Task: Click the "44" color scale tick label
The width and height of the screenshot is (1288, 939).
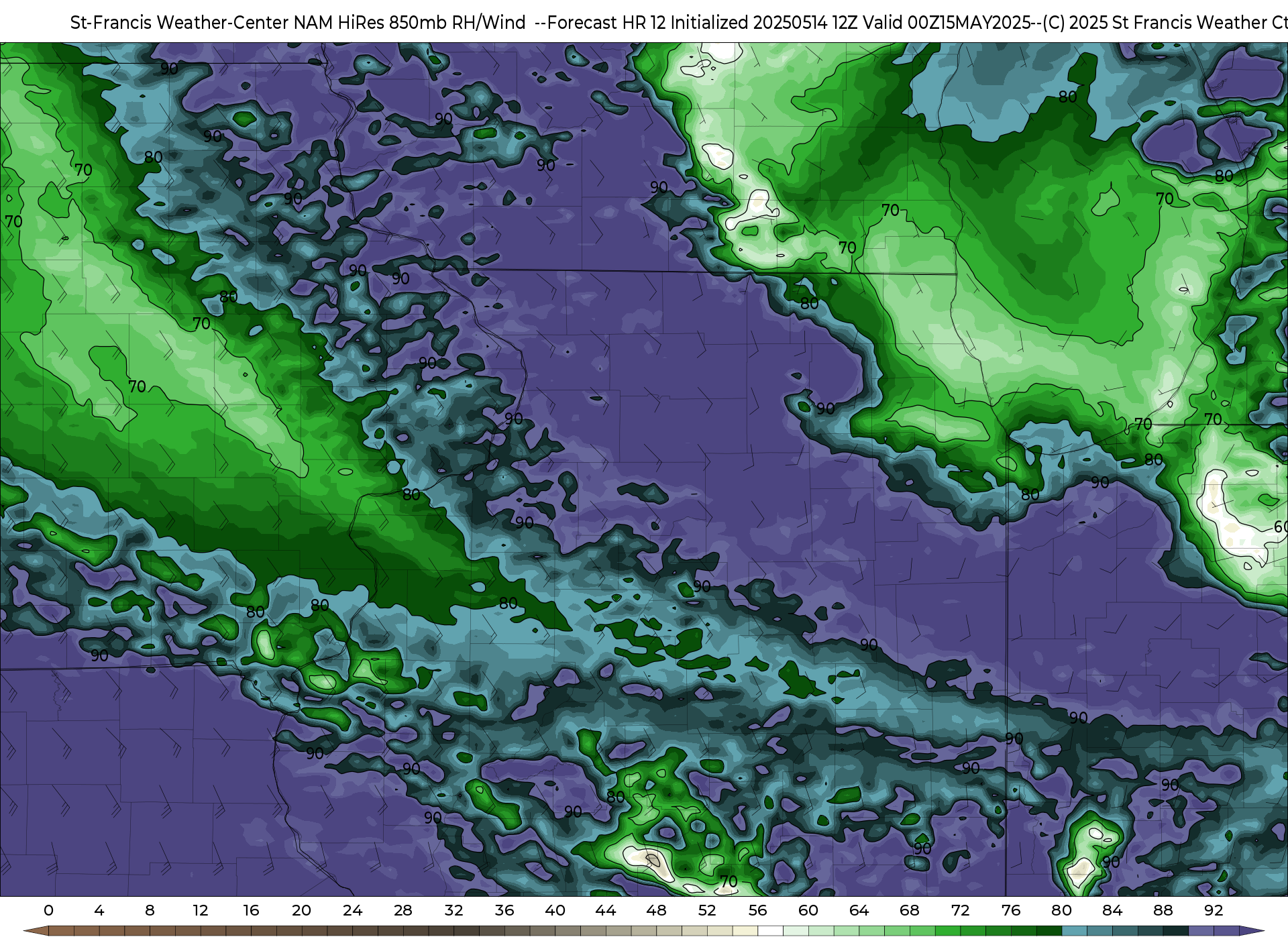Action: 606,910
